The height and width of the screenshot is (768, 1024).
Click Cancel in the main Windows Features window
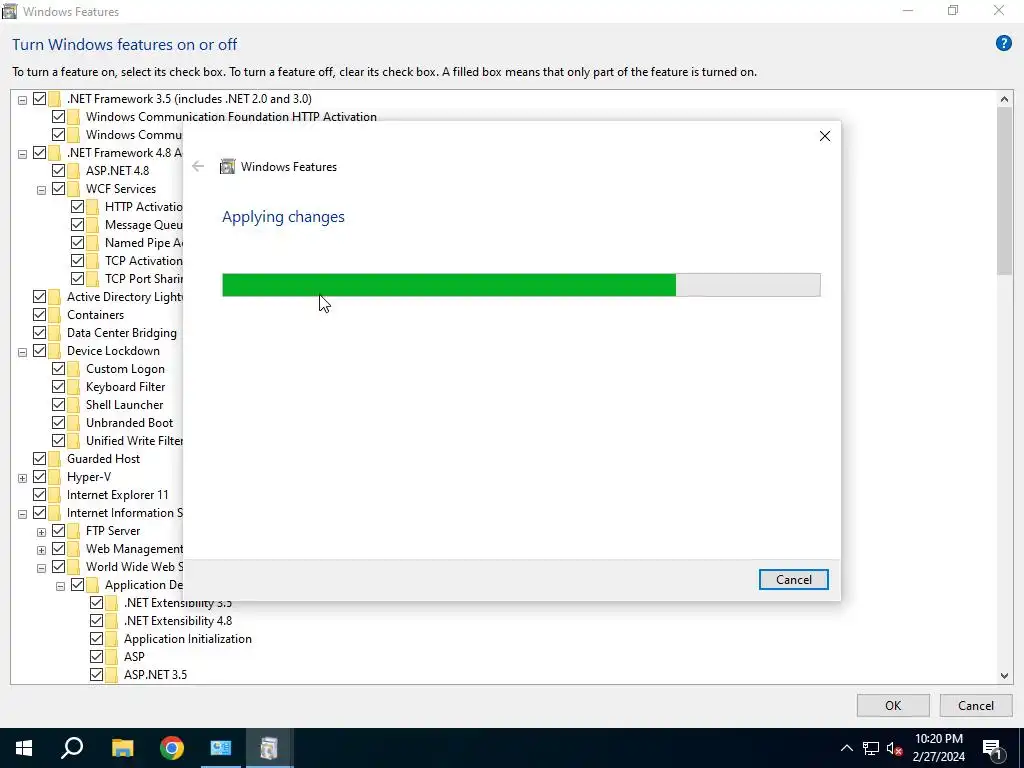coord(976,705)
